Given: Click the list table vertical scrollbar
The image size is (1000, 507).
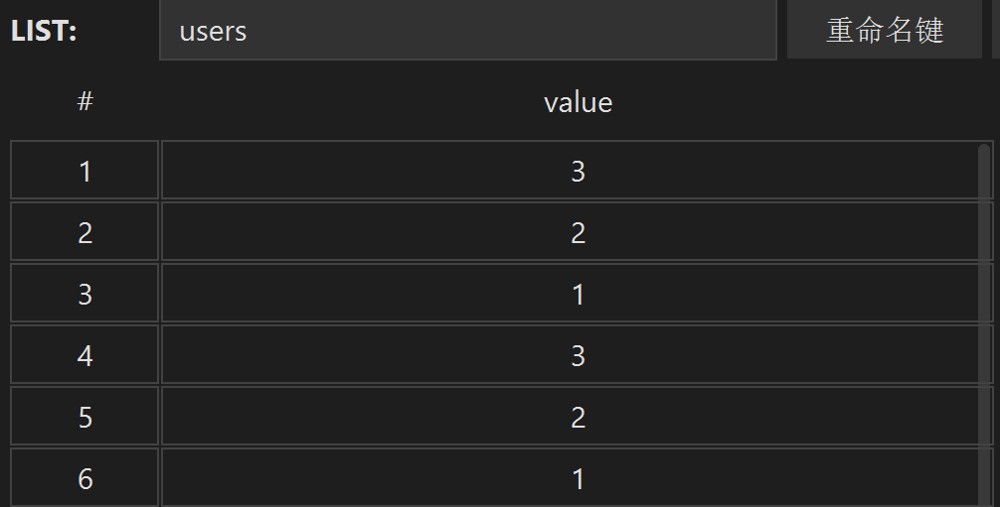Looking at the screenshot, I should [984, 325].
